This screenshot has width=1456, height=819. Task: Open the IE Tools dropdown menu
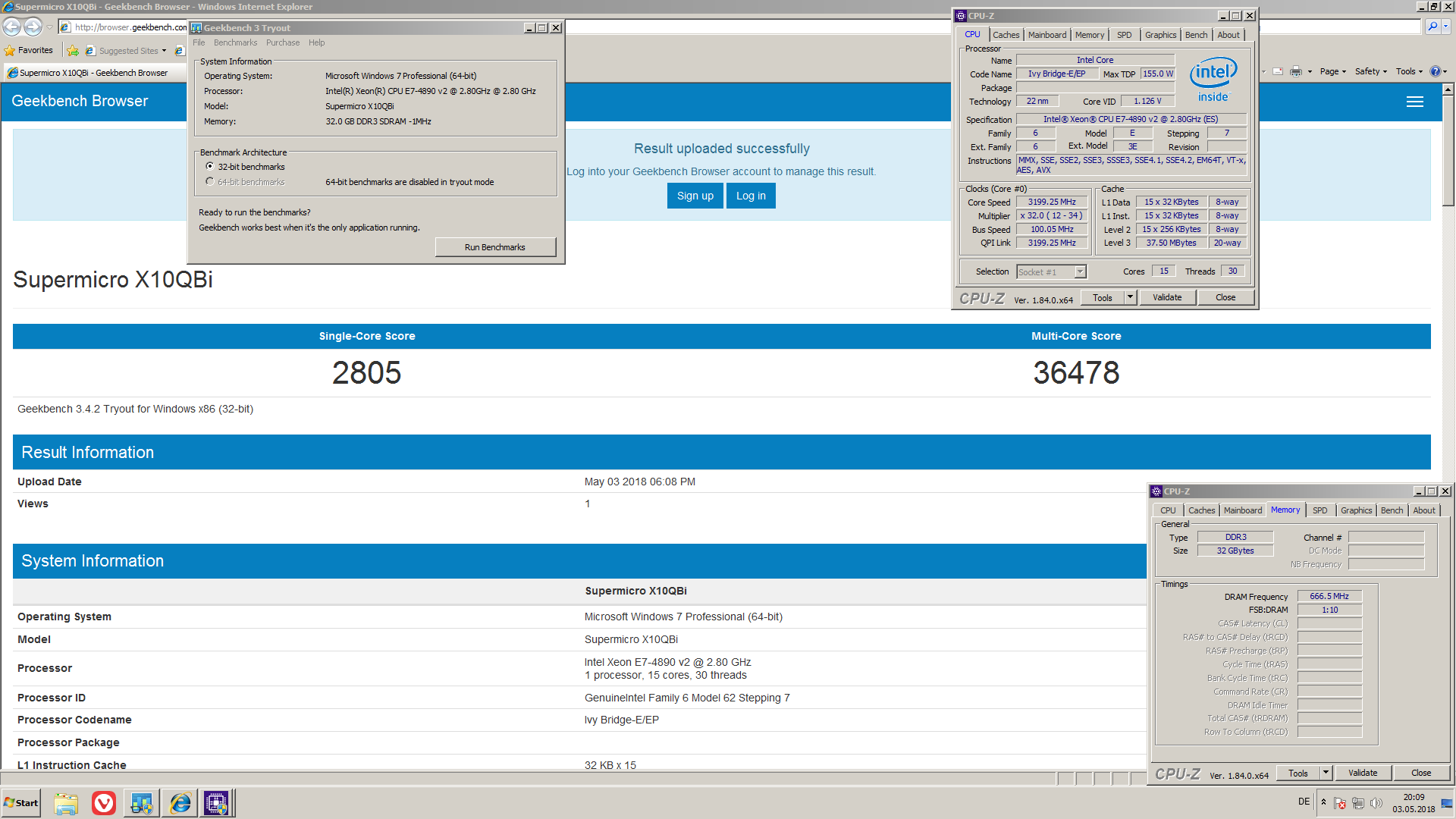pos(1409,71)
